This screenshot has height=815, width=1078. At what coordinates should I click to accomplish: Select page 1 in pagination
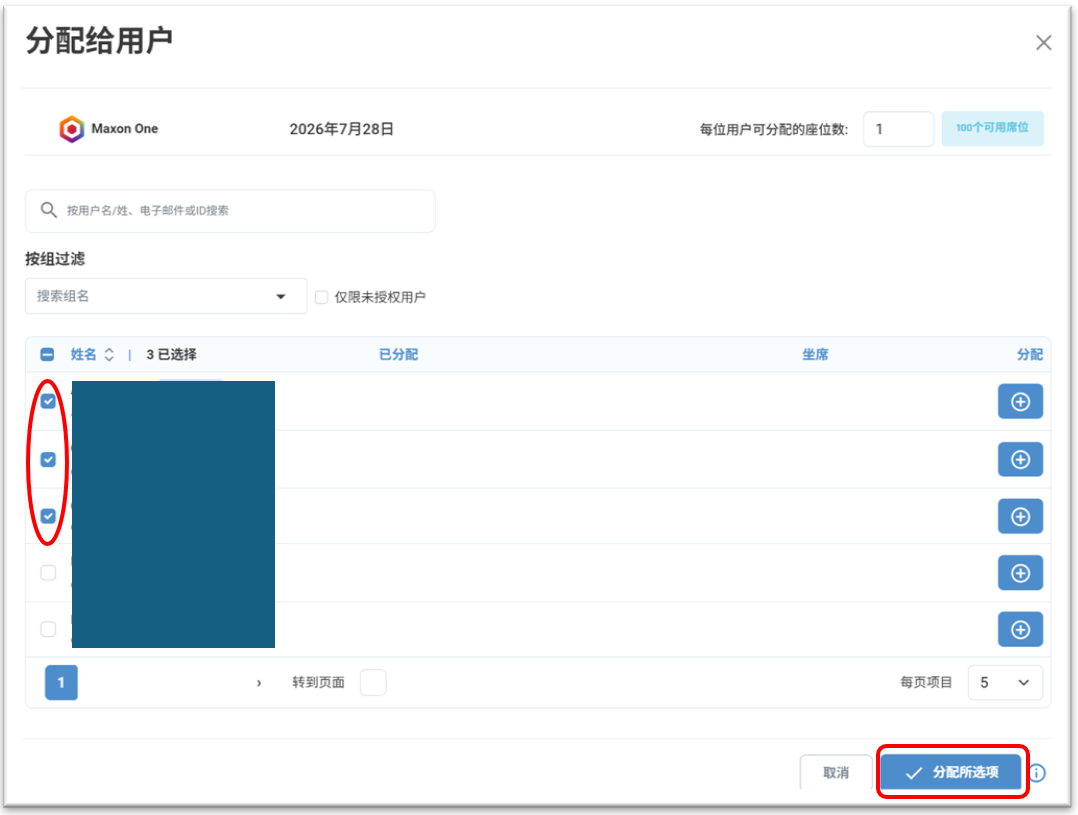tap(61, 682)
